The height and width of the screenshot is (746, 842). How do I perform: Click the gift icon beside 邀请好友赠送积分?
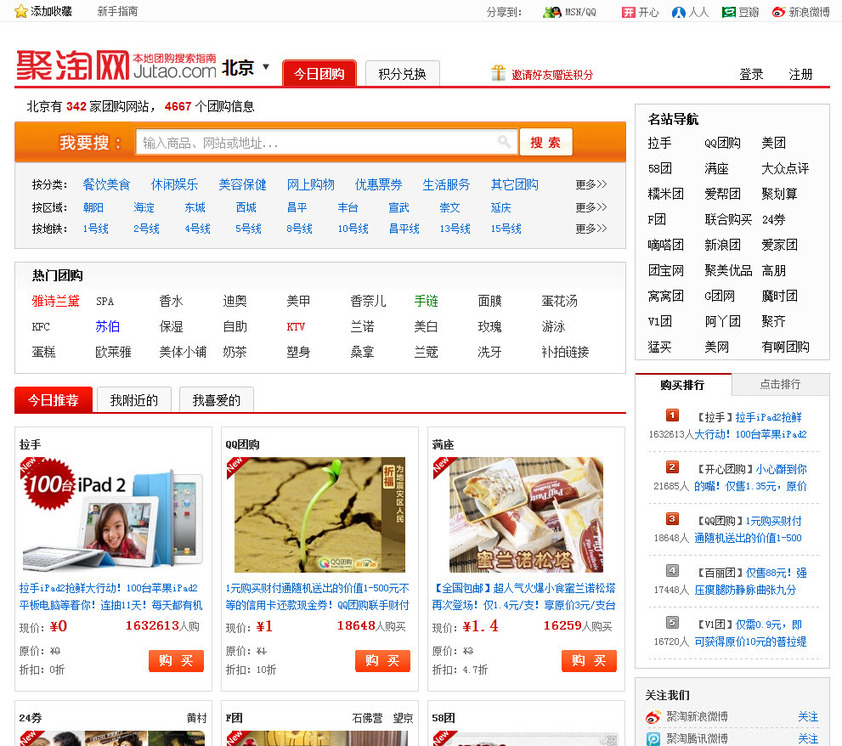(x=498, y=73)
